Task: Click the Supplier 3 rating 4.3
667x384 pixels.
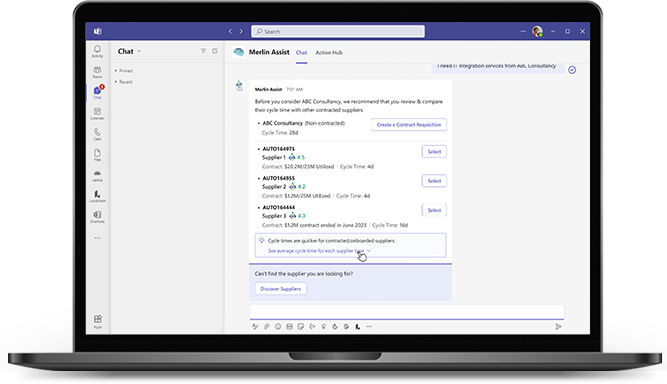Action: pos(298,216)
